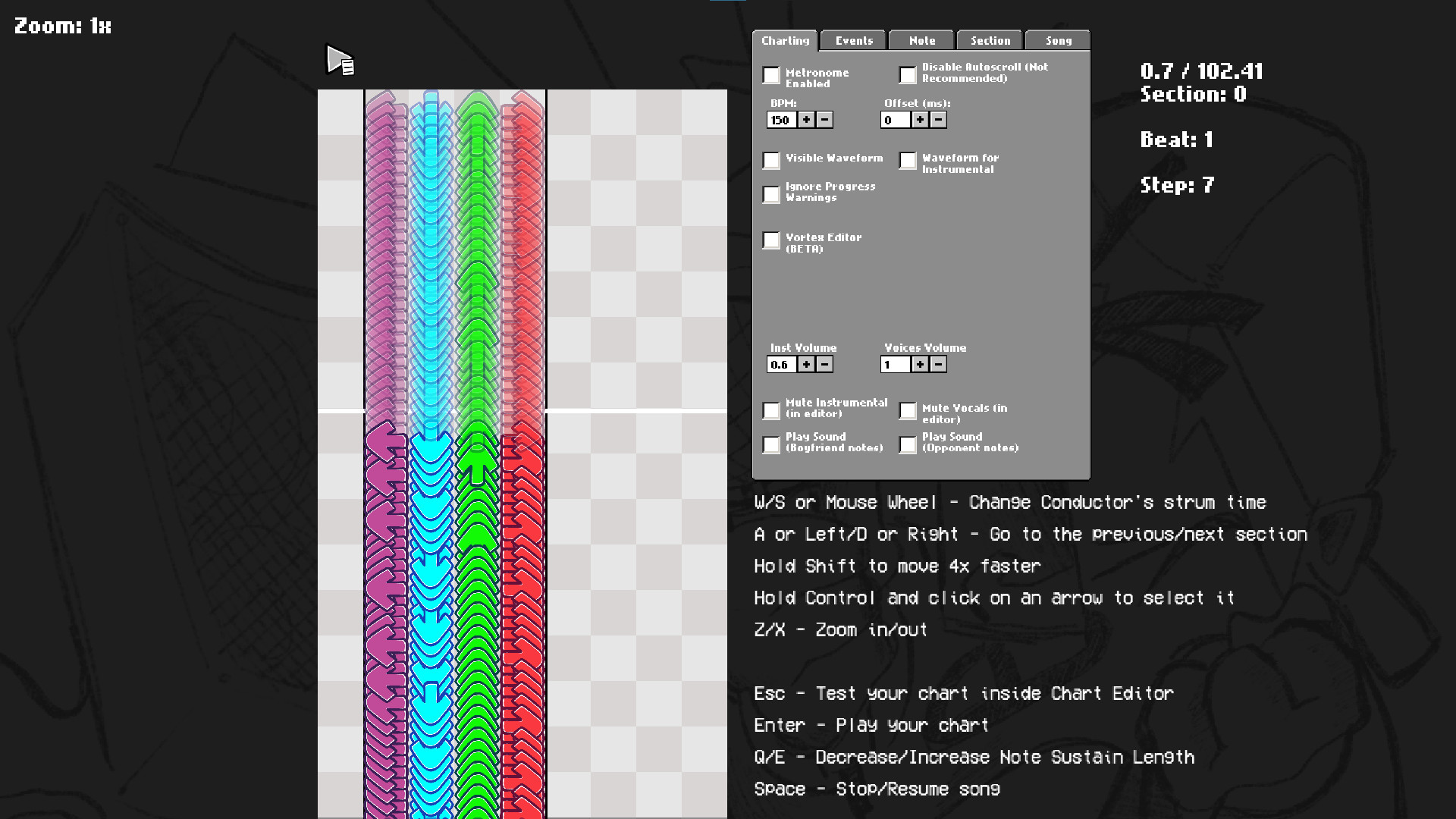
Task: Toggle Mute Instrumental in editor
Action: coord(771,410)
